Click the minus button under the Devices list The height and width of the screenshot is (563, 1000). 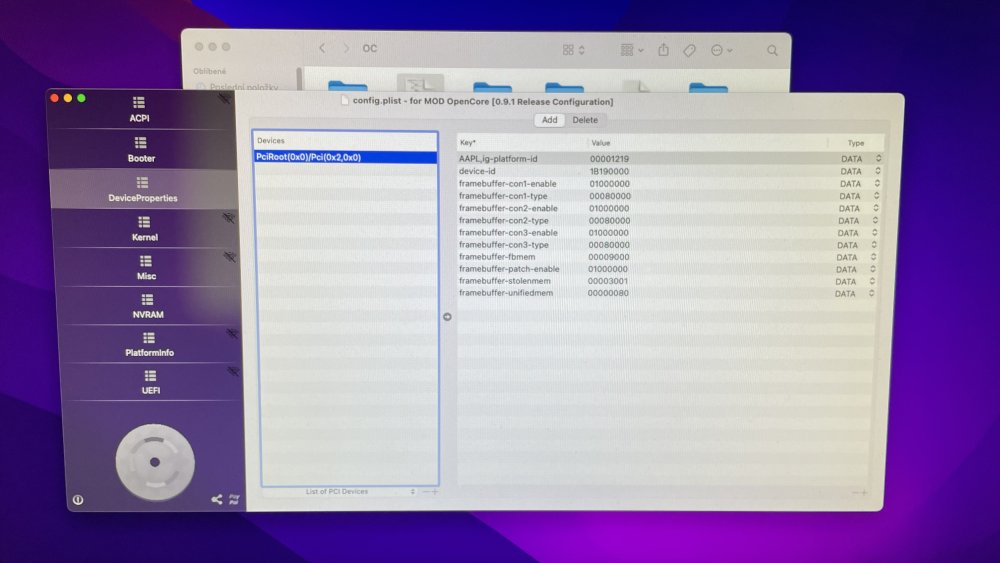(425, 492)
